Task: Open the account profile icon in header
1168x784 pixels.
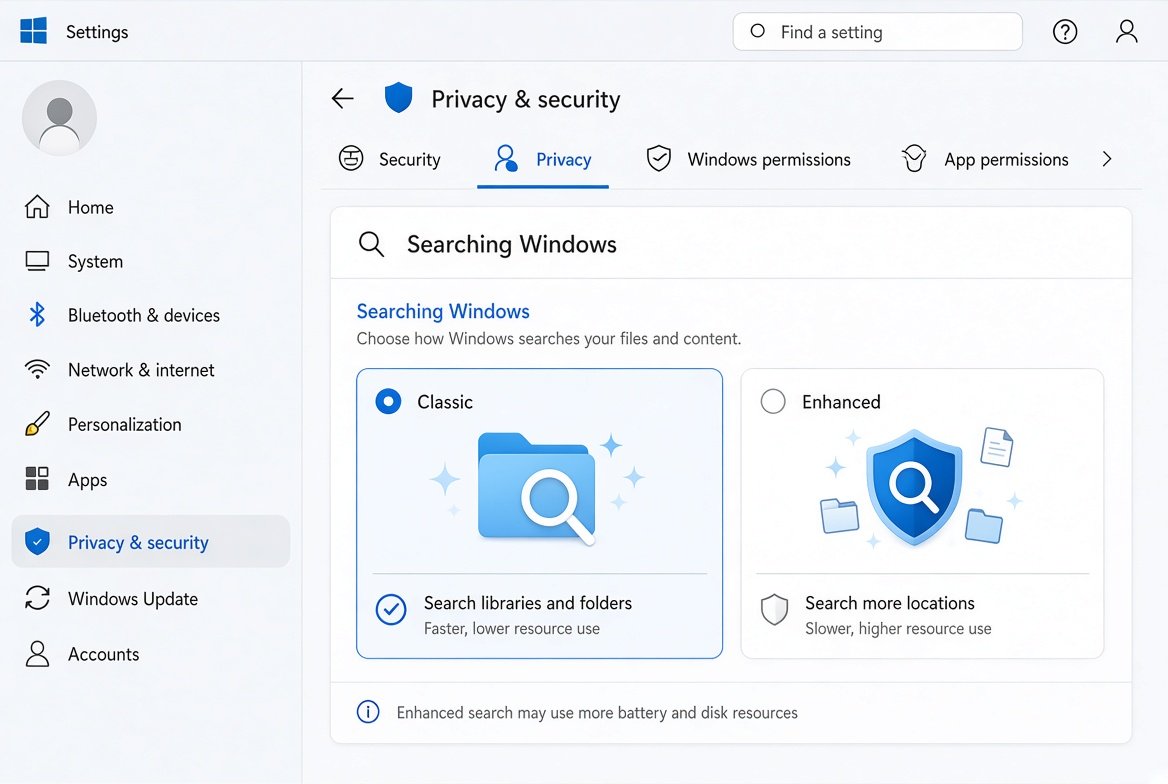Action: click(x=1126, y=31)
